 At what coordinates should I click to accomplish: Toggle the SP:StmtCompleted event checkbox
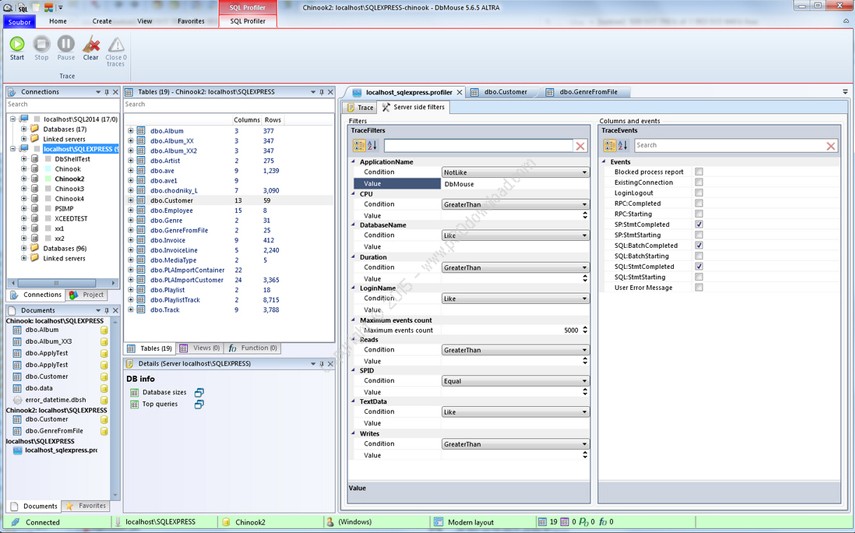click(699, 224)
